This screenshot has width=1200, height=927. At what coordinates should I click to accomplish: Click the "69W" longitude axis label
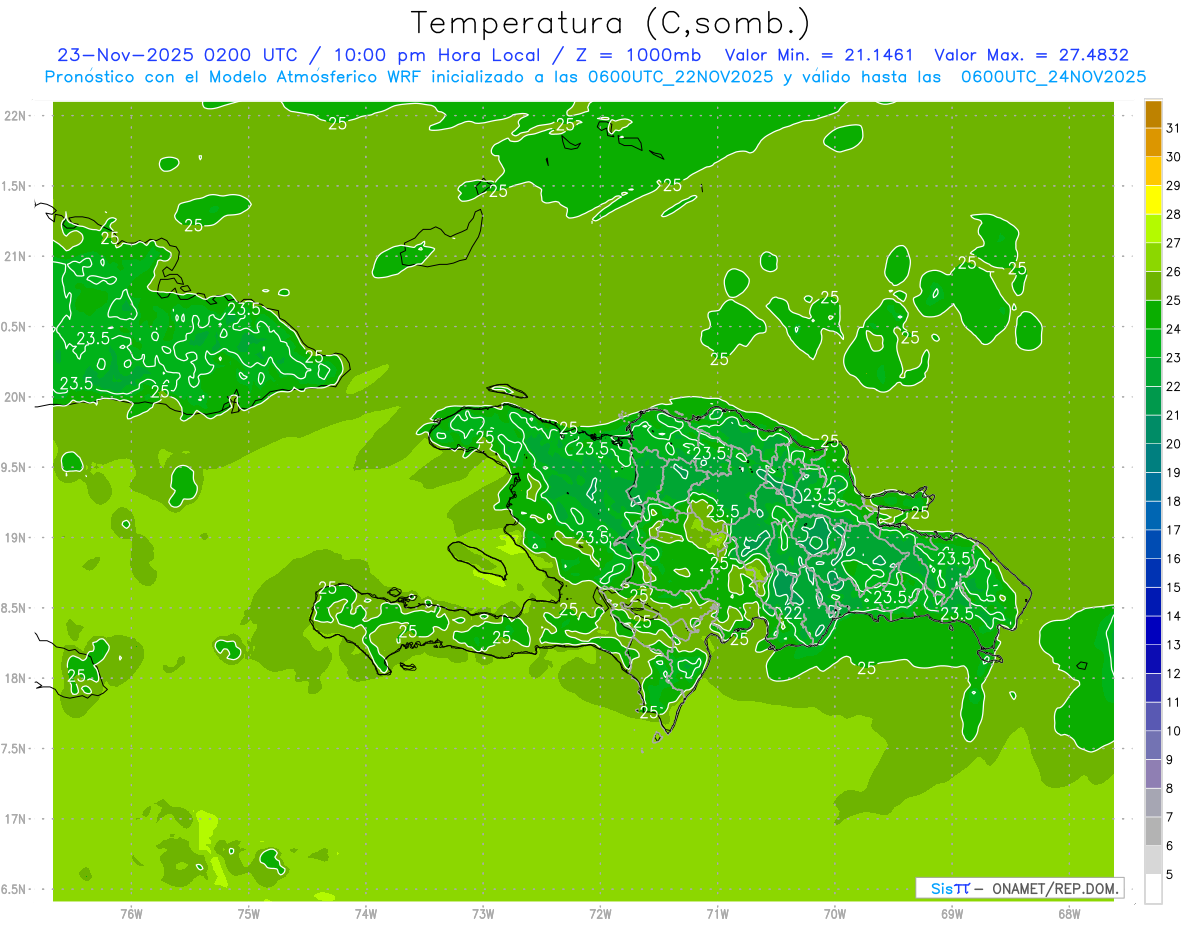[952, 913]
